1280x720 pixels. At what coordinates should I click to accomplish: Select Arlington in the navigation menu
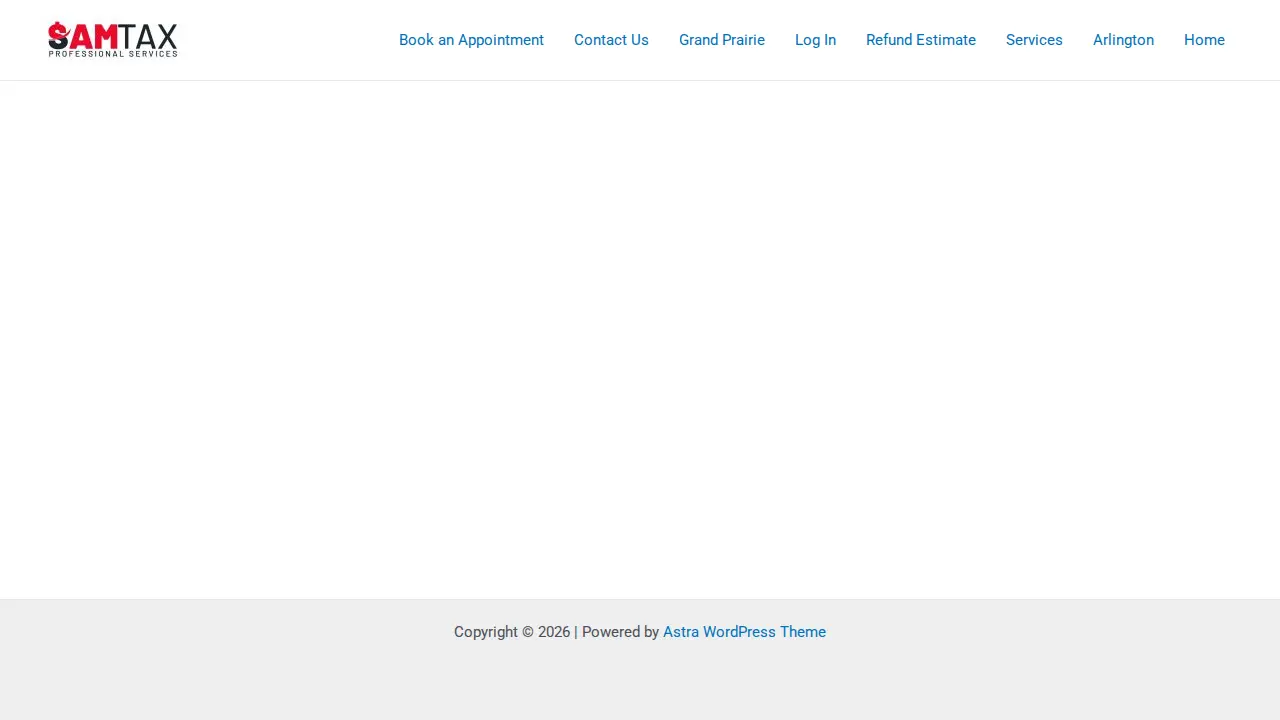[1123, 40]
